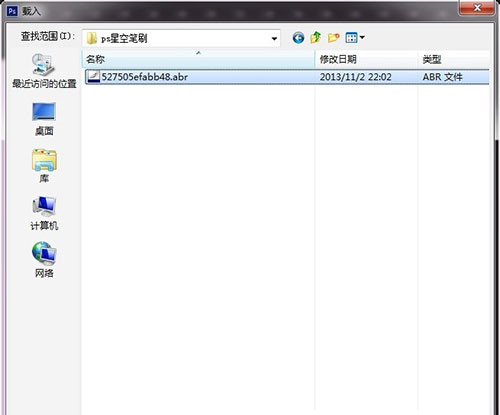This screenshot has width=500, height=415.
Task: Create new folder icon in toolbar
Action: 333,38
